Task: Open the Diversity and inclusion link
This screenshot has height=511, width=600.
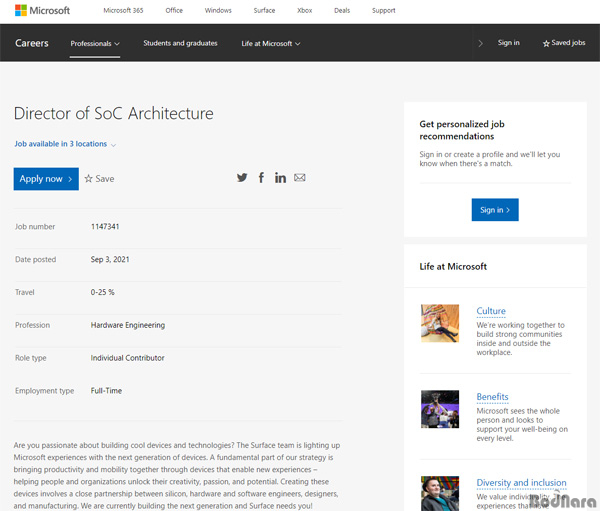Action: coord(521,483)
